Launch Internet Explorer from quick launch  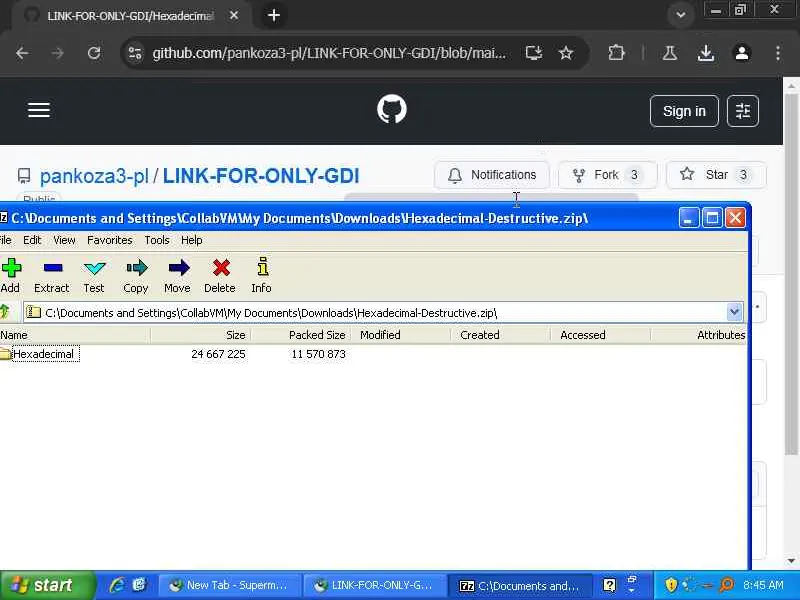coord(117,585)
